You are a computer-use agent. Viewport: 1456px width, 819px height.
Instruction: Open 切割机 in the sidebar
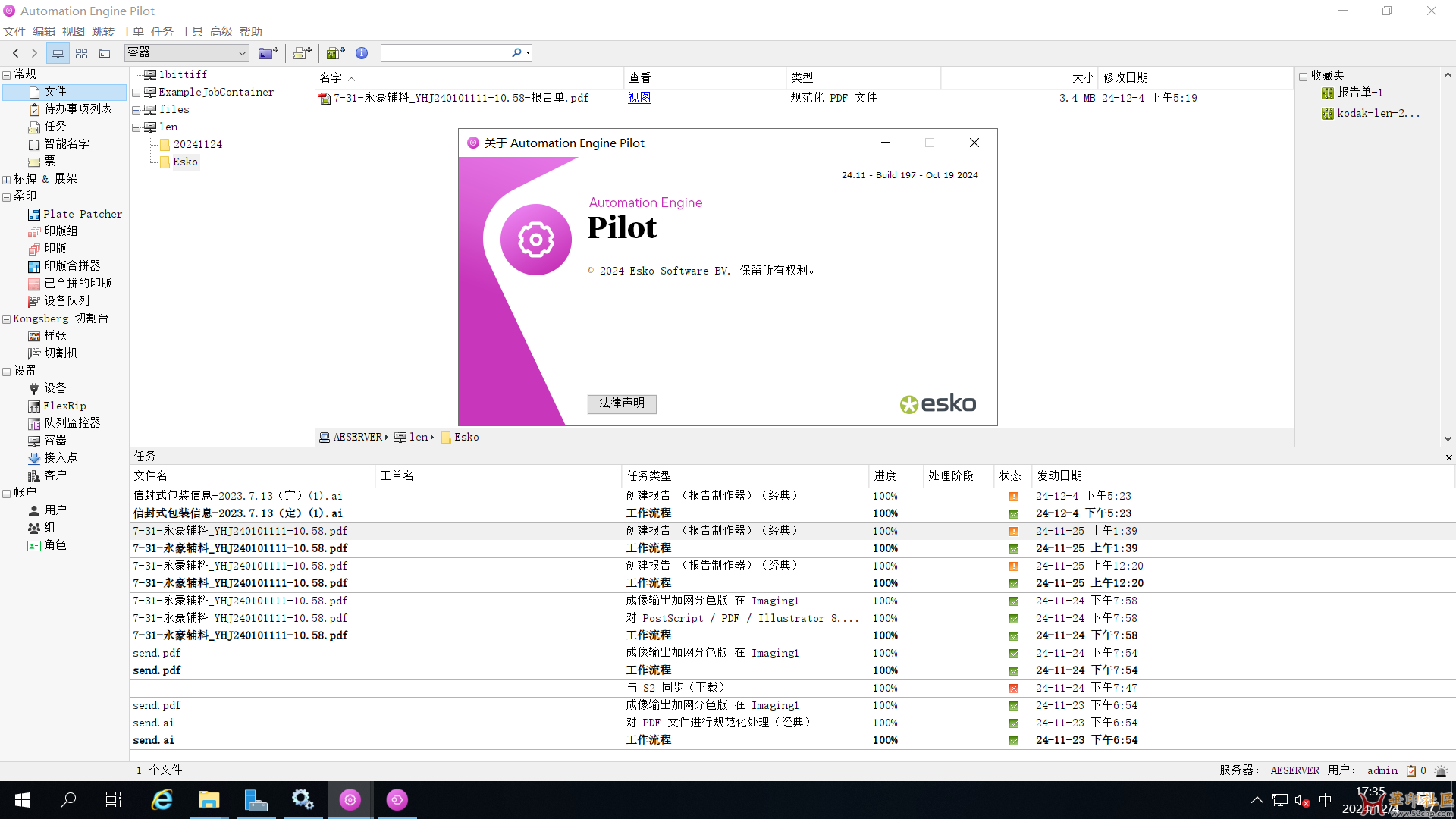(x=53, y=353)
